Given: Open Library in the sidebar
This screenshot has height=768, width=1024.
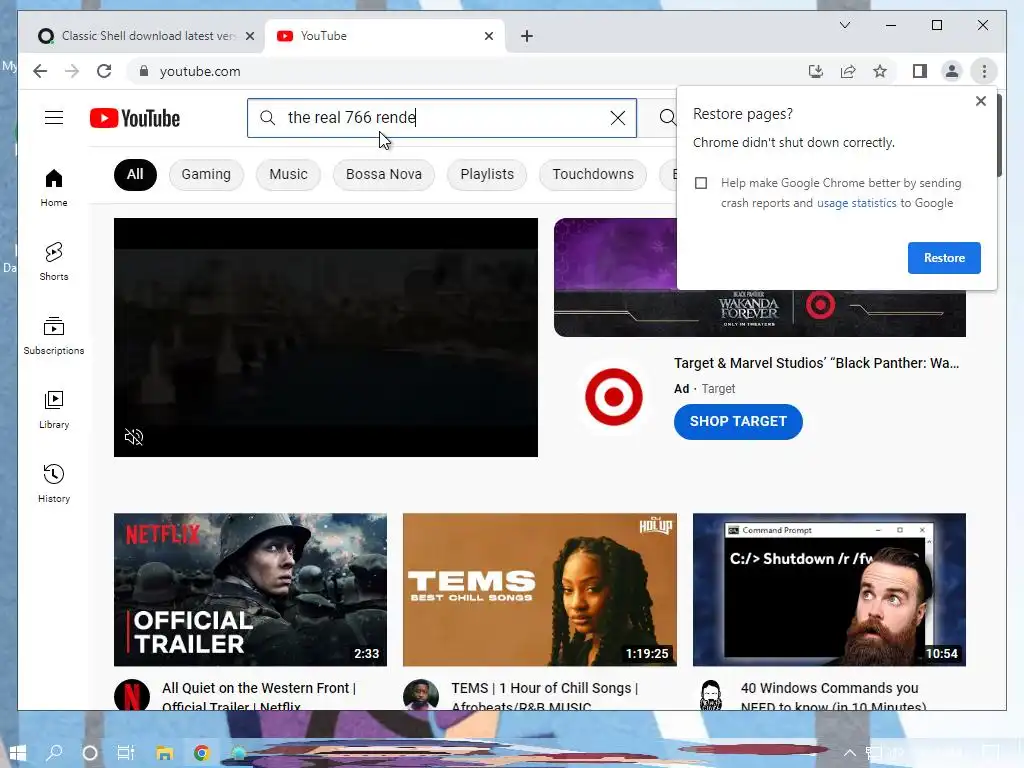Looking at the screenshot, I should point(54,409).
